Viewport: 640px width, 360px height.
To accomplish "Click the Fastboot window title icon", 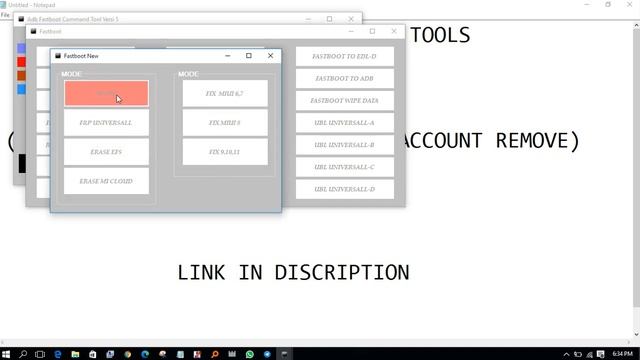I will click(x=33, y=31).
